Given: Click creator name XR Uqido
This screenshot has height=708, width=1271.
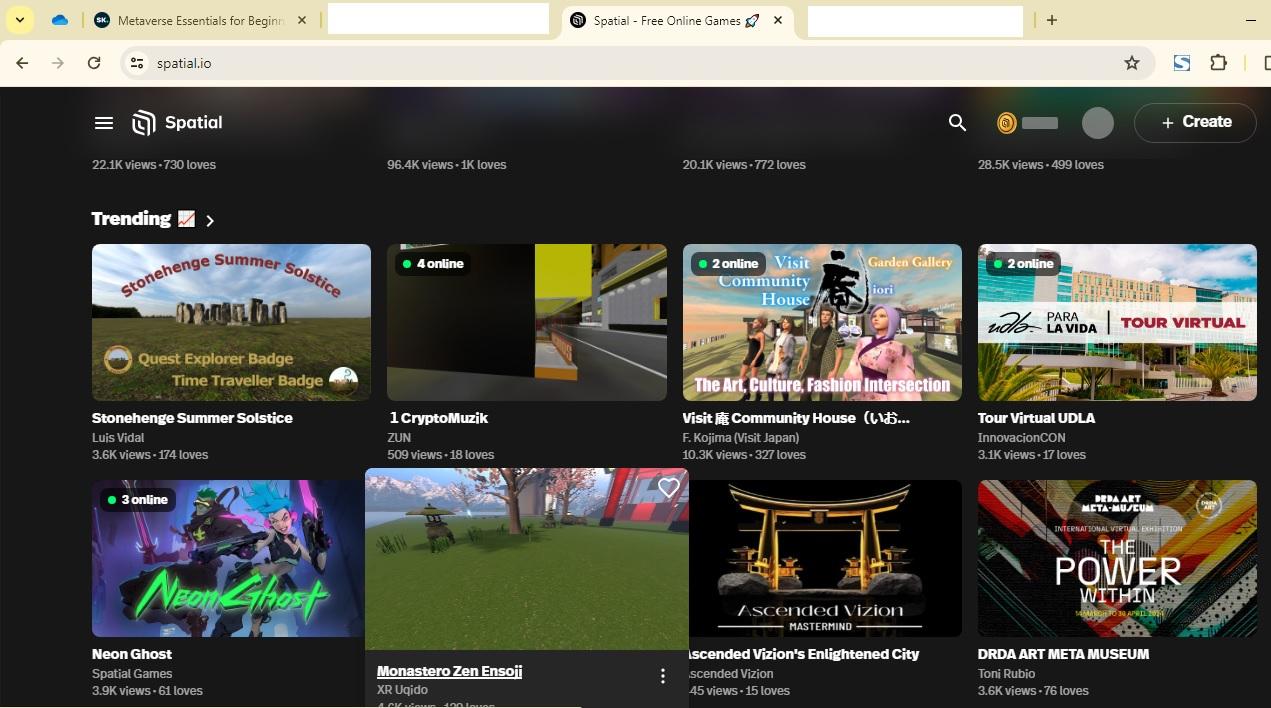Looking at the screenshot, I should pyautogui.click(x=402, y=690).
